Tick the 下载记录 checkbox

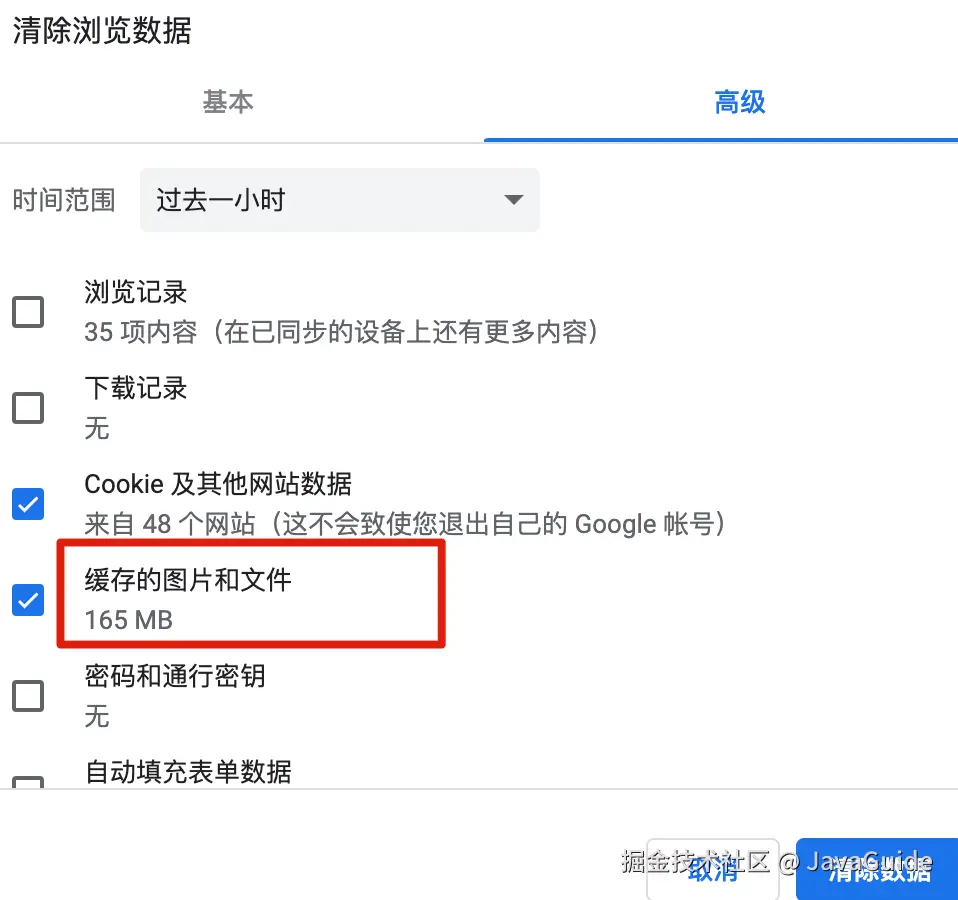point(28,408)
